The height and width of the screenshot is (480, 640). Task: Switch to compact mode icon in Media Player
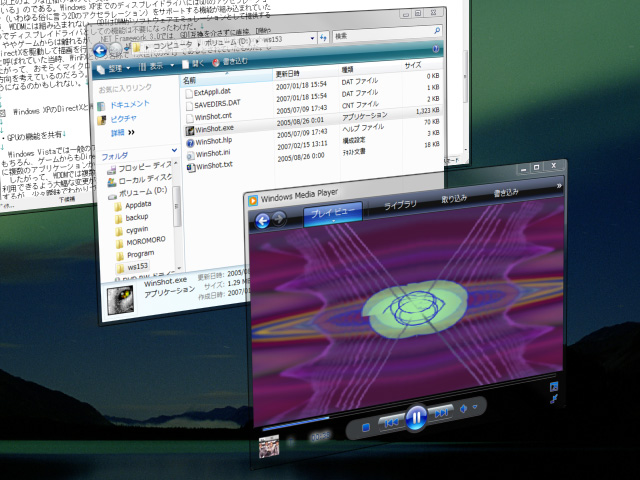point(553,398)
